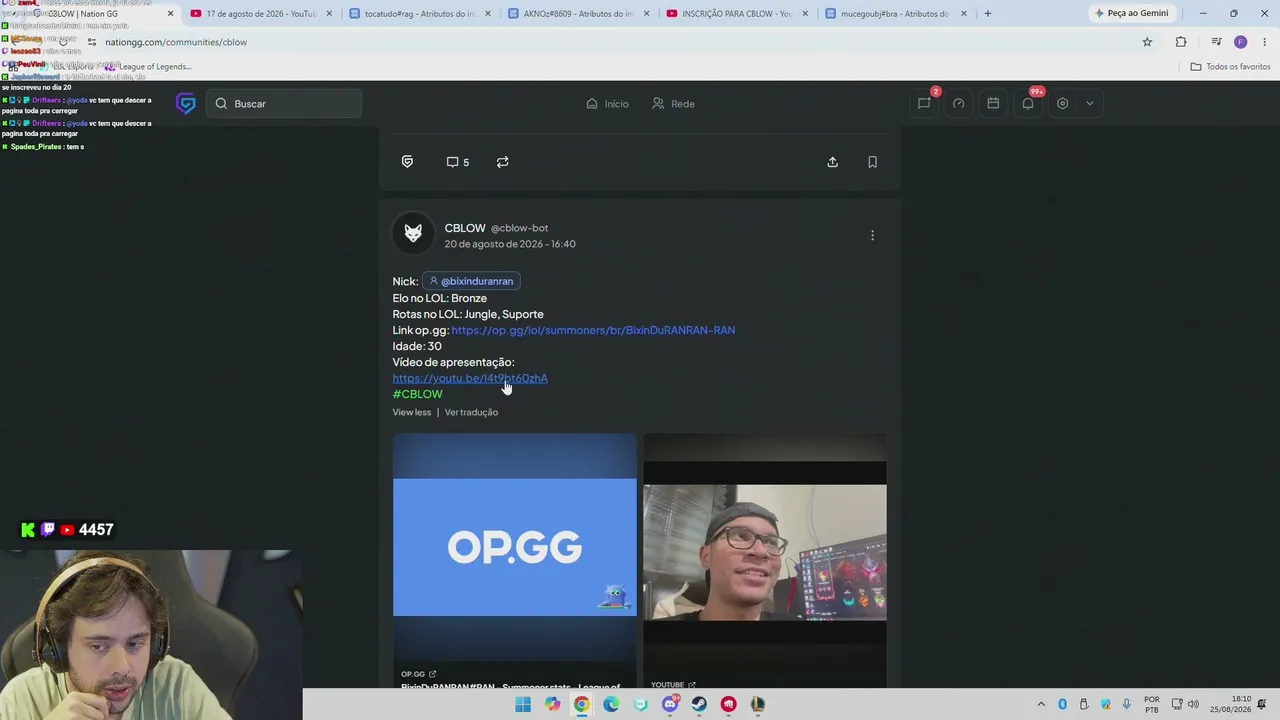1280x720 pixels.
Task: Open the notifications bell with 99+ badge
Action: click(1028, 103)
